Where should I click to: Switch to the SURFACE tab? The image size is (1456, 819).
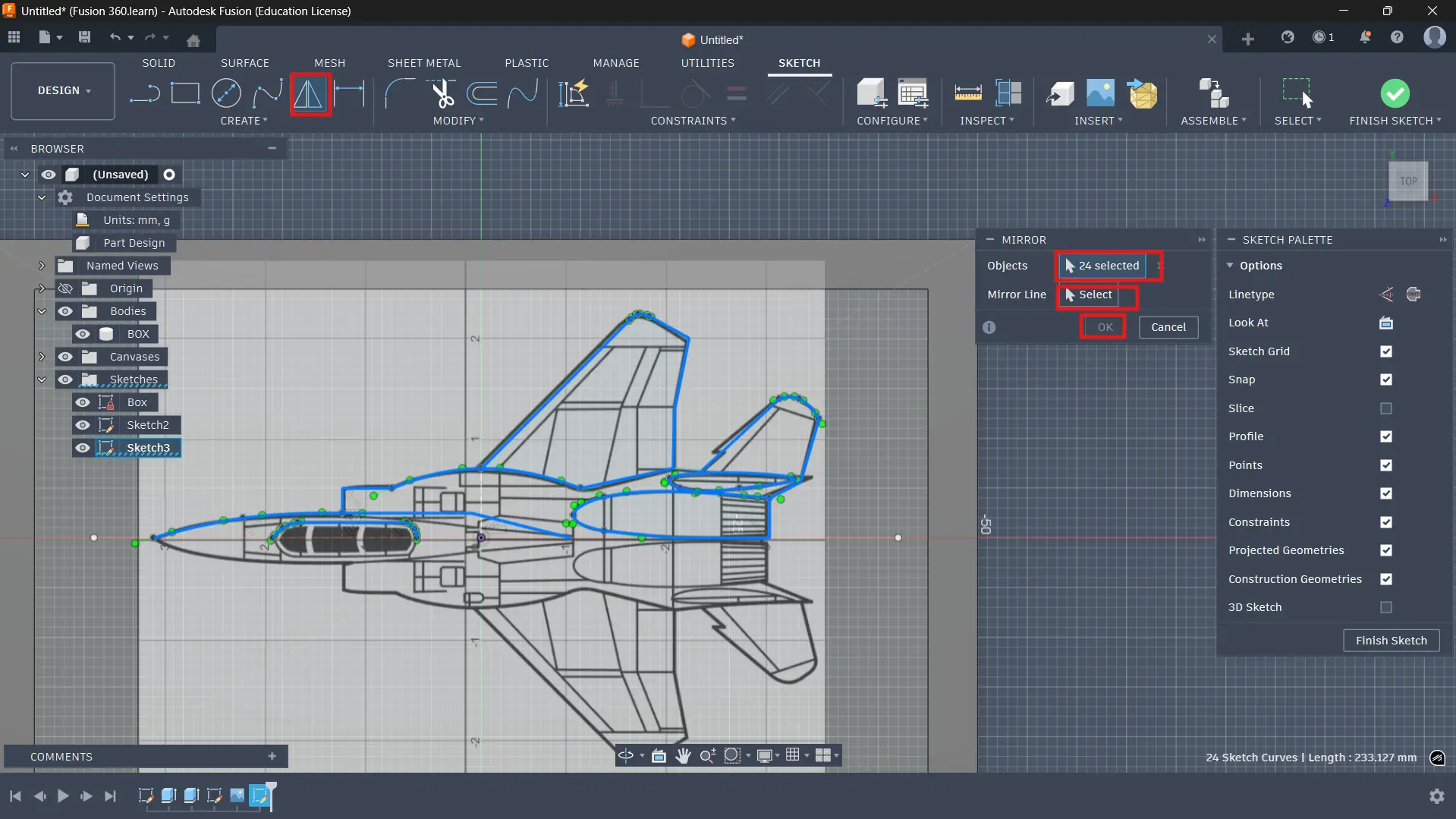point(244,63)
